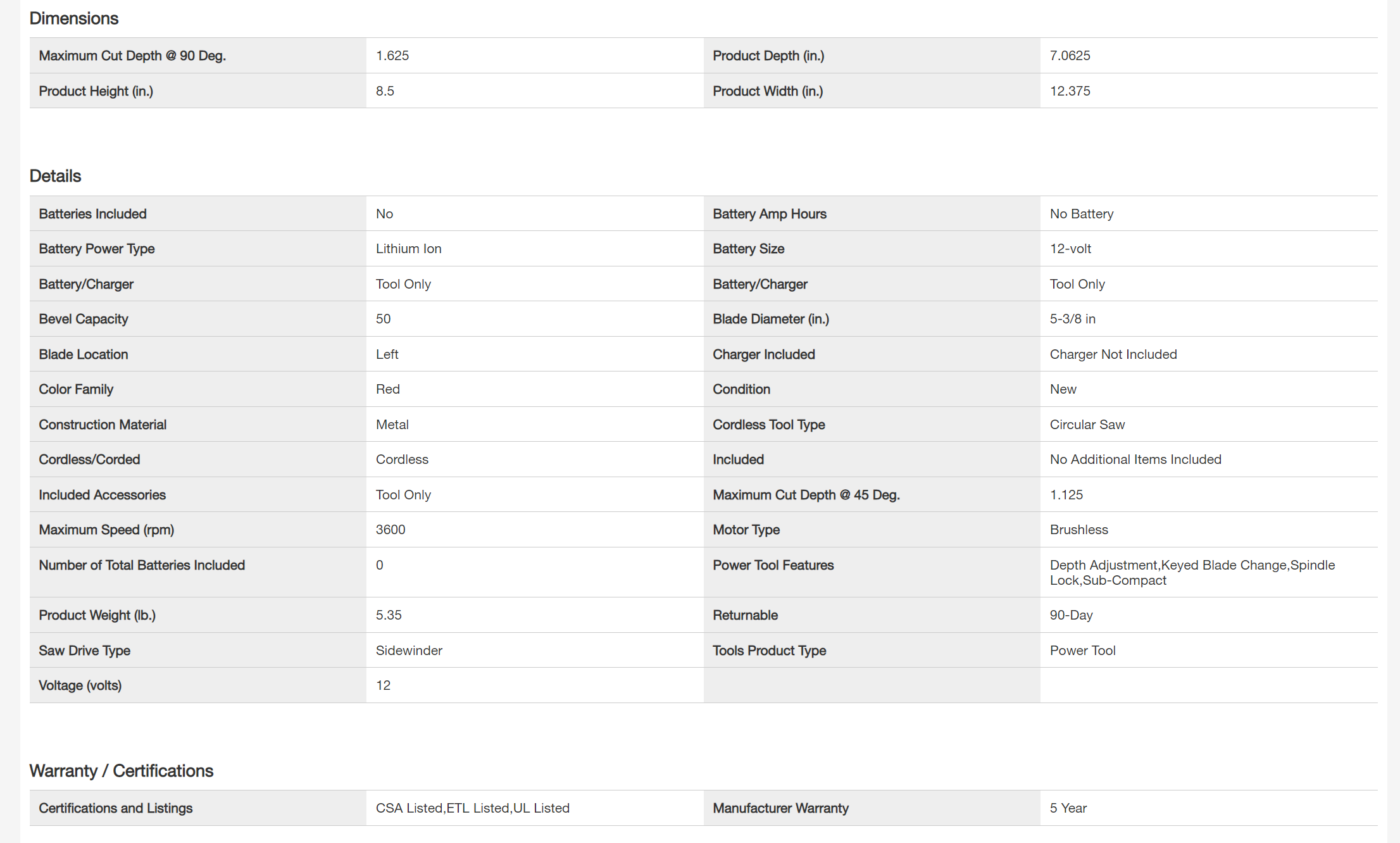Select the Sidewinder Saw Drive Type value

[409, 651]
